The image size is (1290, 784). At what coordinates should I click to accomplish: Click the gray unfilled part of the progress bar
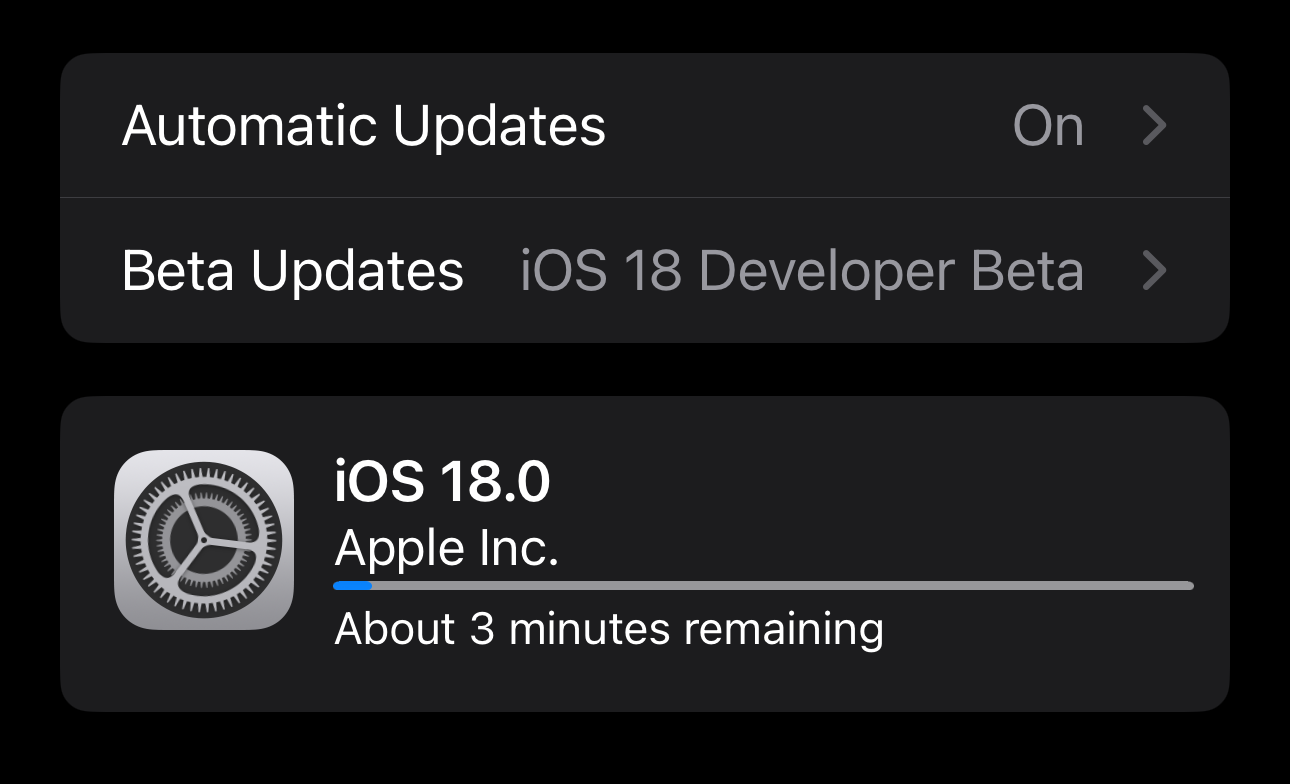coord(780,586)
